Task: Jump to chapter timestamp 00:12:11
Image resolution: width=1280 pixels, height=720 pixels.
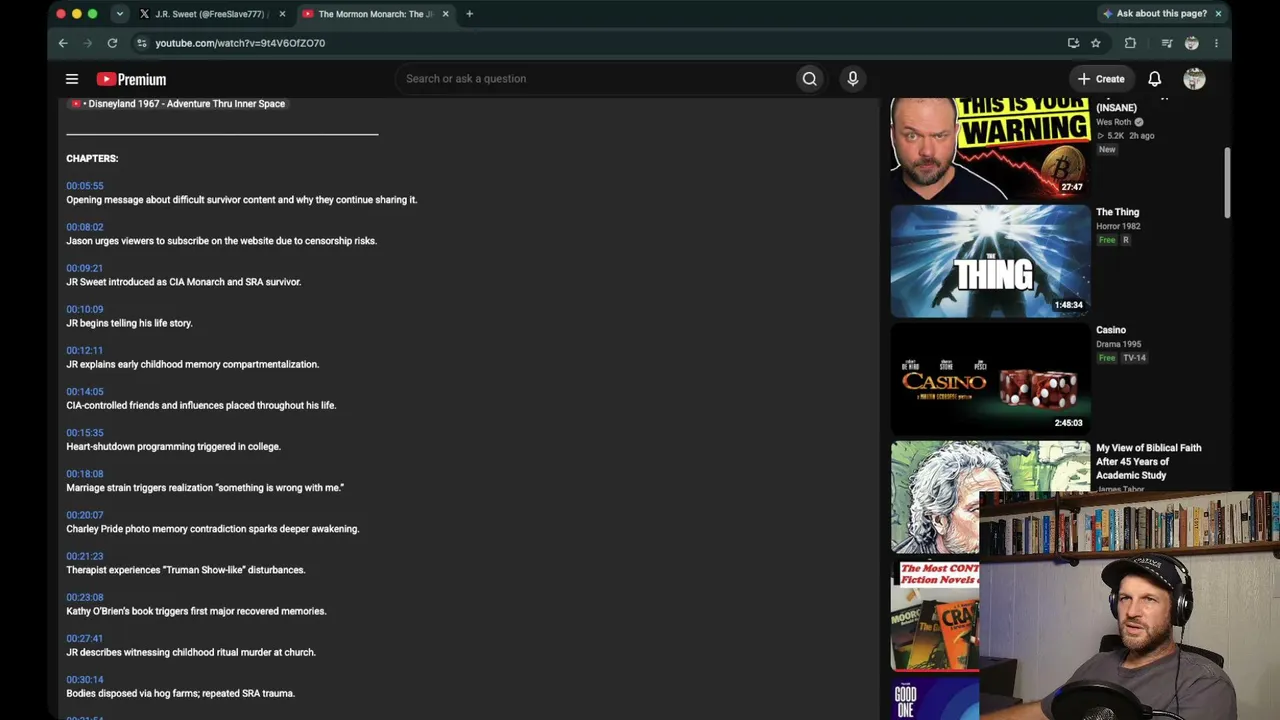Action: click(x=85, y=350)
